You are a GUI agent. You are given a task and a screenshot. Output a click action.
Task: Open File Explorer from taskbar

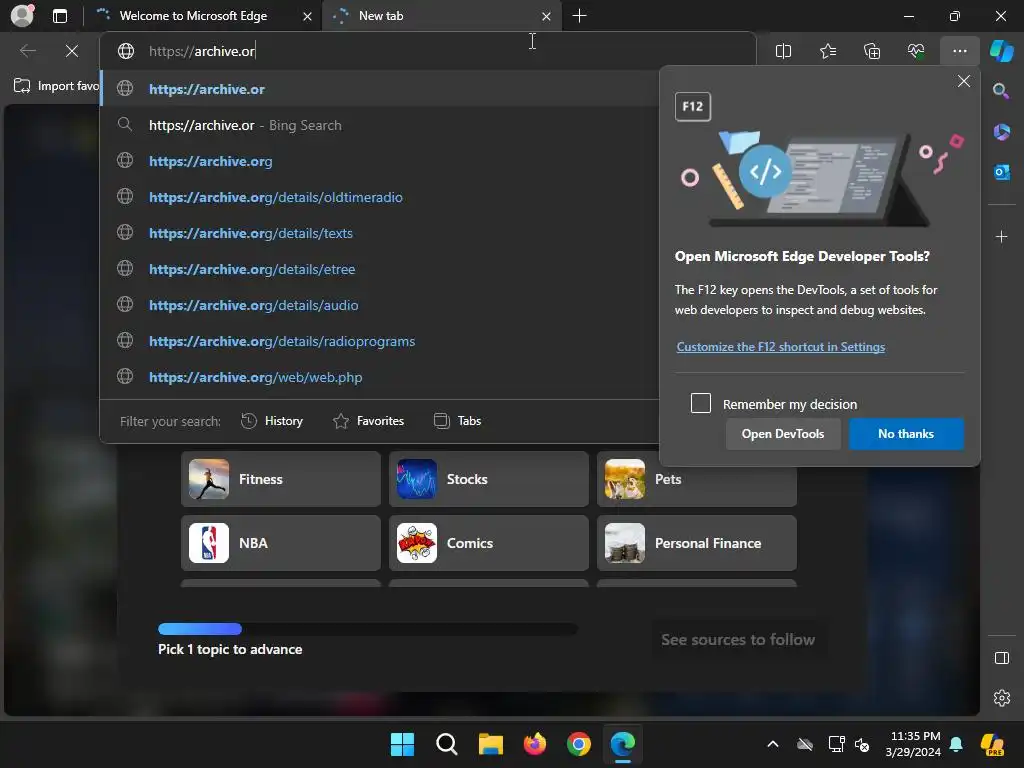(490, 744)
